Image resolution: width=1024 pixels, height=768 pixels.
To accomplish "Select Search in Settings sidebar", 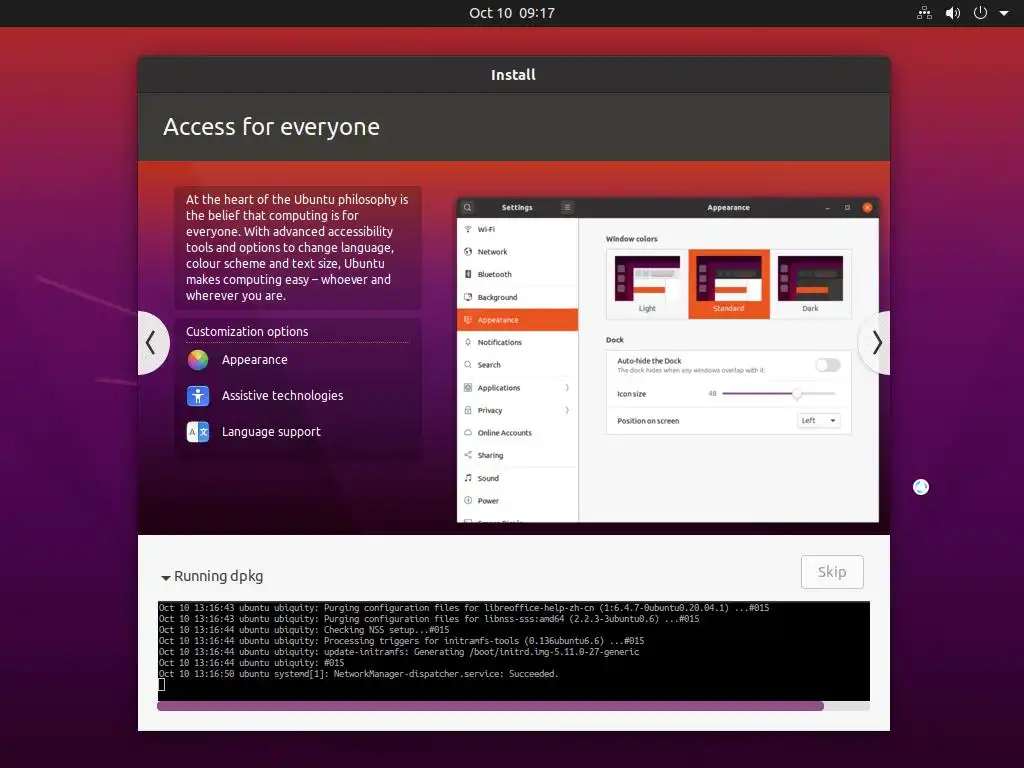I will tap(517, 365).
